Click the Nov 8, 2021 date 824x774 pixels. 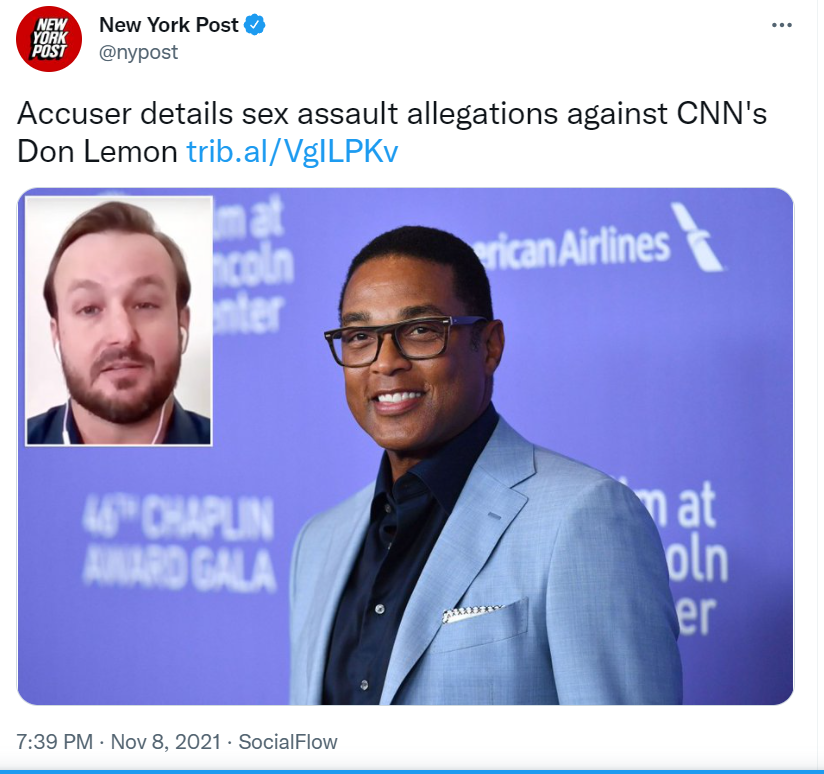[x=166, y=742]
